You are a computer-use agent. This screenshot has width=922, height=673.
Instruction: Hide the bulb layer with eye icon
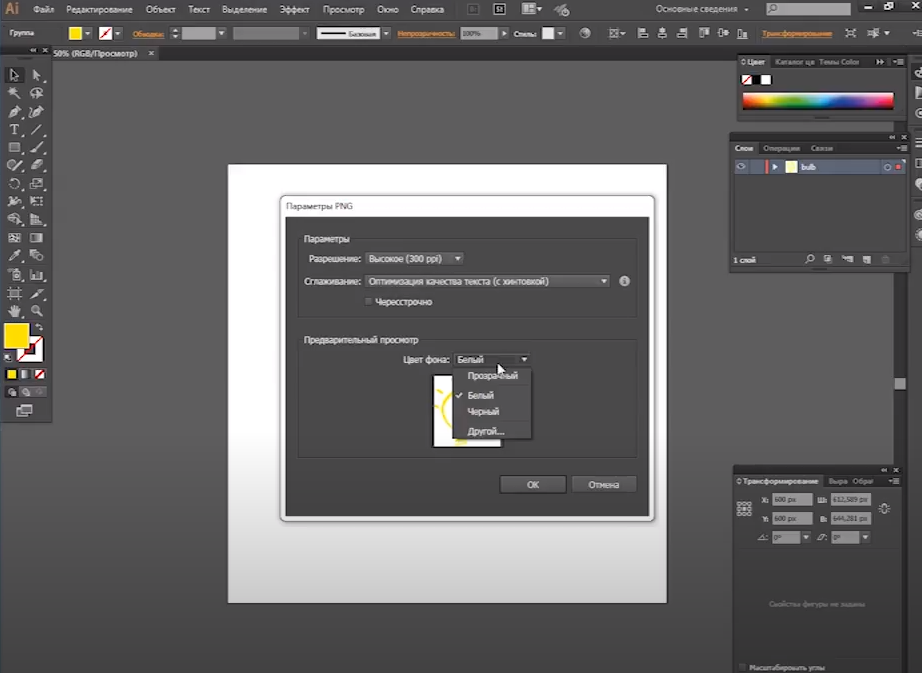tap(741, 167)
